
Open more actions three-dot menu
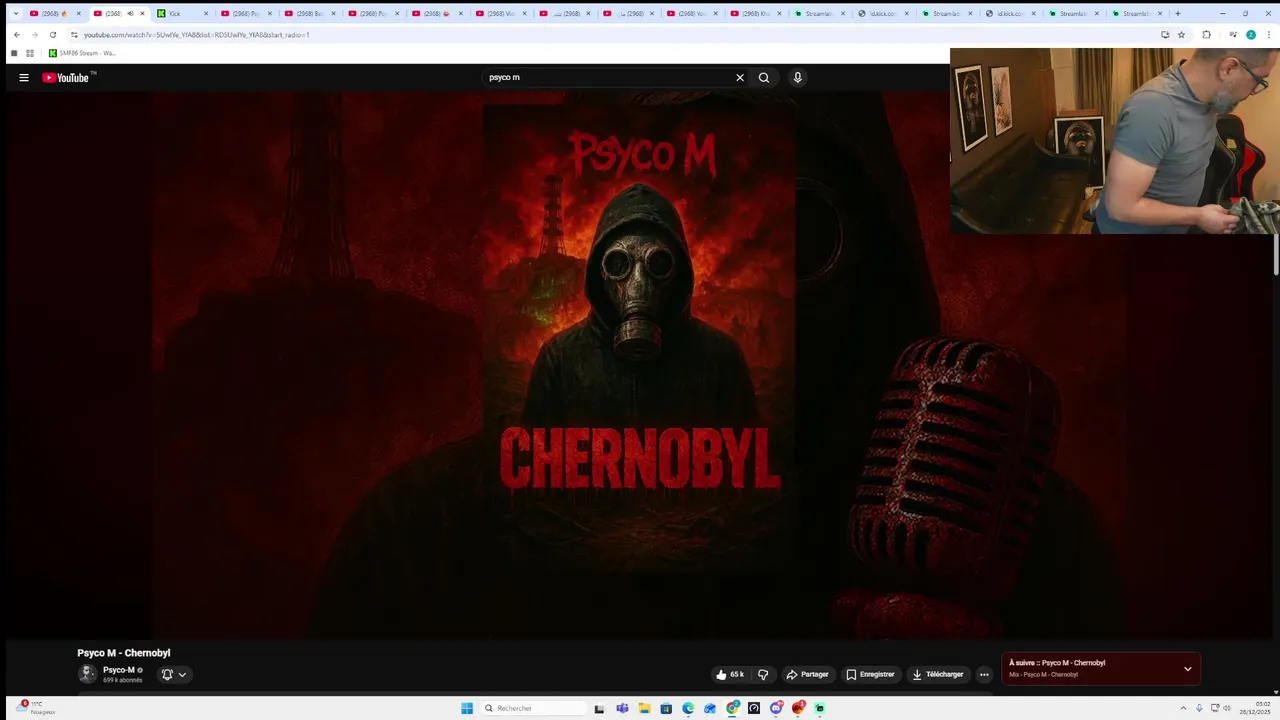pyautogui.click(x=984, y=674)
